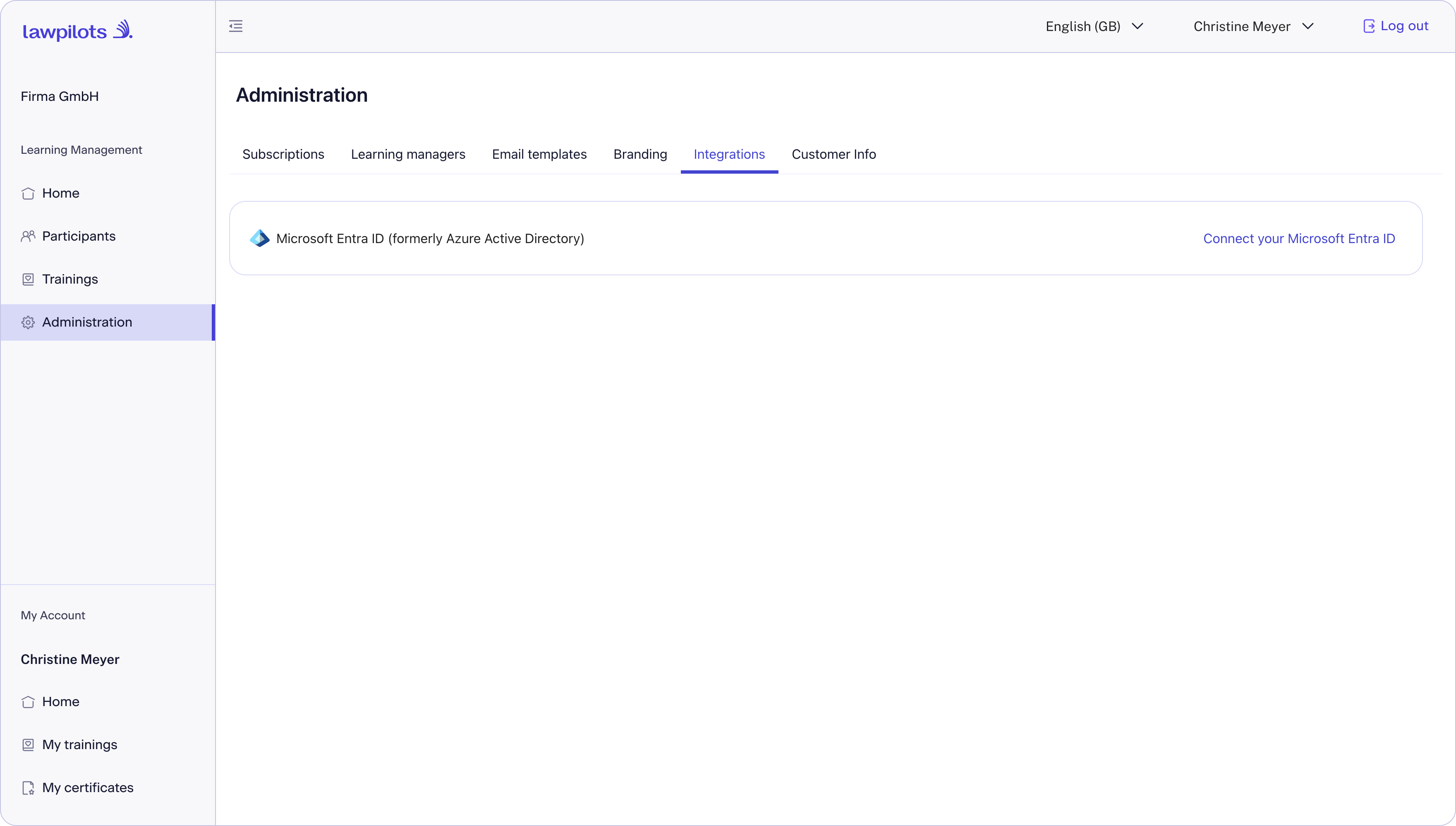The image size is (1456, 826).
Task: Click the Participants people icon
Action: [28, 236]
